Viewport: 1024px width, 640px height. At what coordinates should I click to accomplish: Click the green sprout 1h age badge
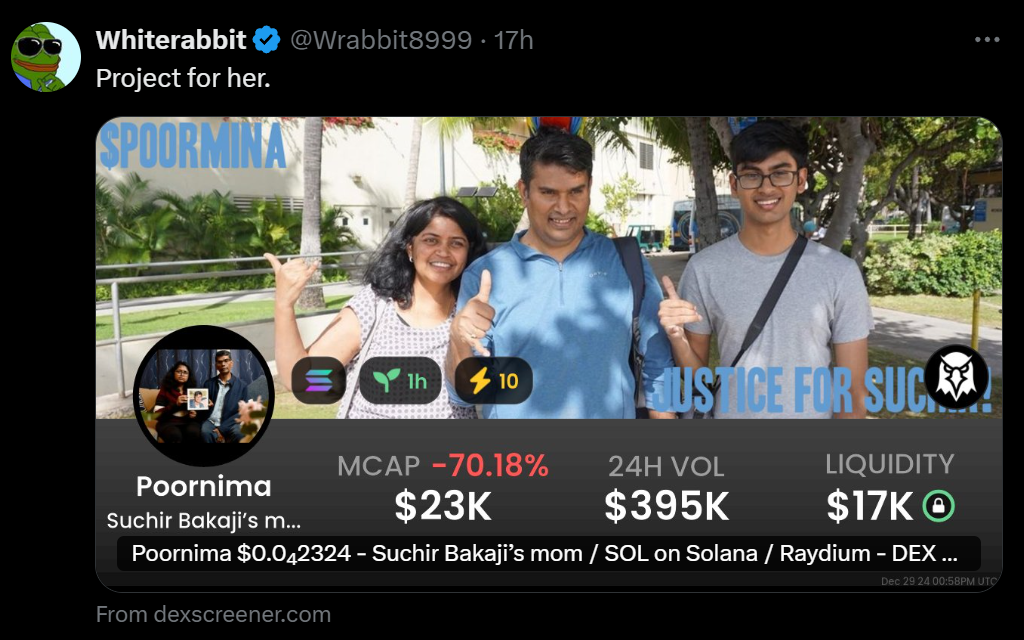pos(400,380)
